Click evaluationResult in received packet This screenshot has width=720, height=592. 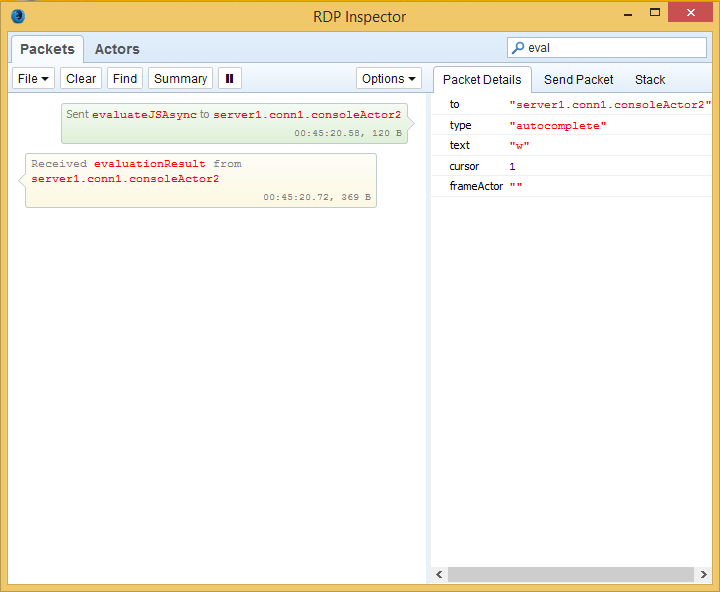pyautogui.click(x=150, y=164)
